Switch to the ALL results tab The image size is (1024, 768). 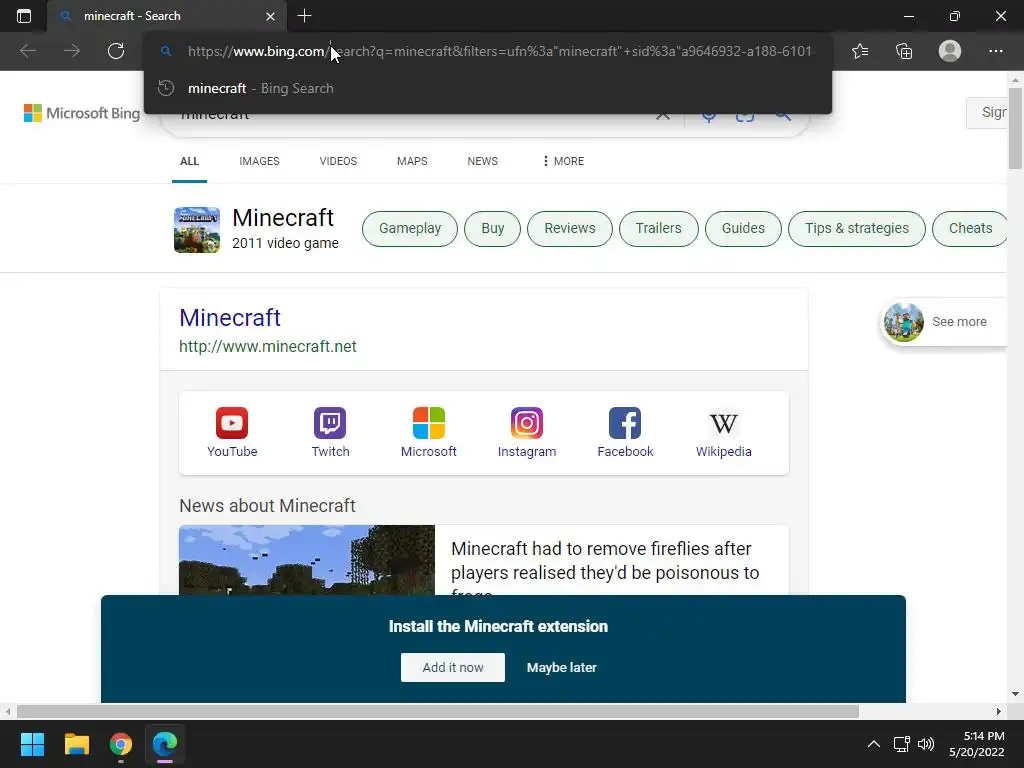[189, 161]
